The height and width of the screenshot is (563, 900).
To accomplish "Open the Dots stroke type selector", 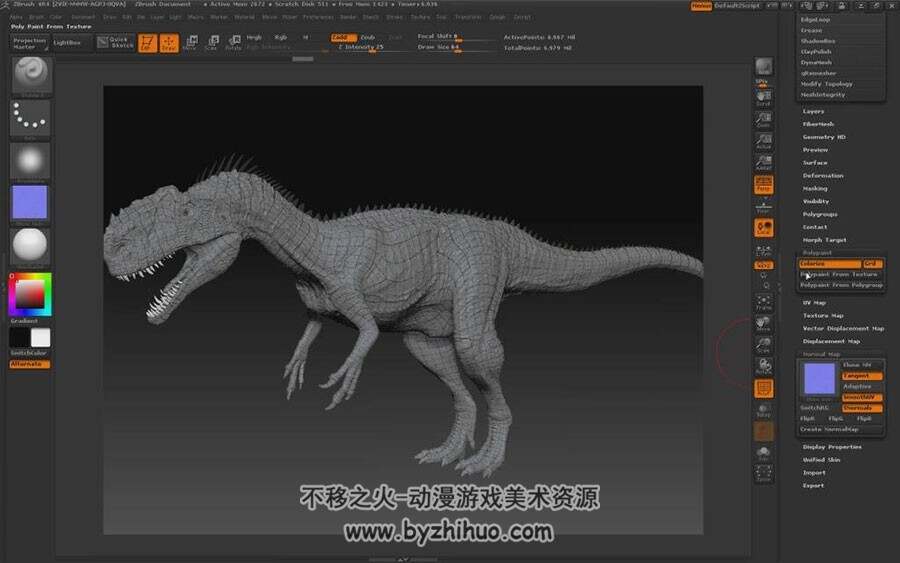I will pos(30,118).
